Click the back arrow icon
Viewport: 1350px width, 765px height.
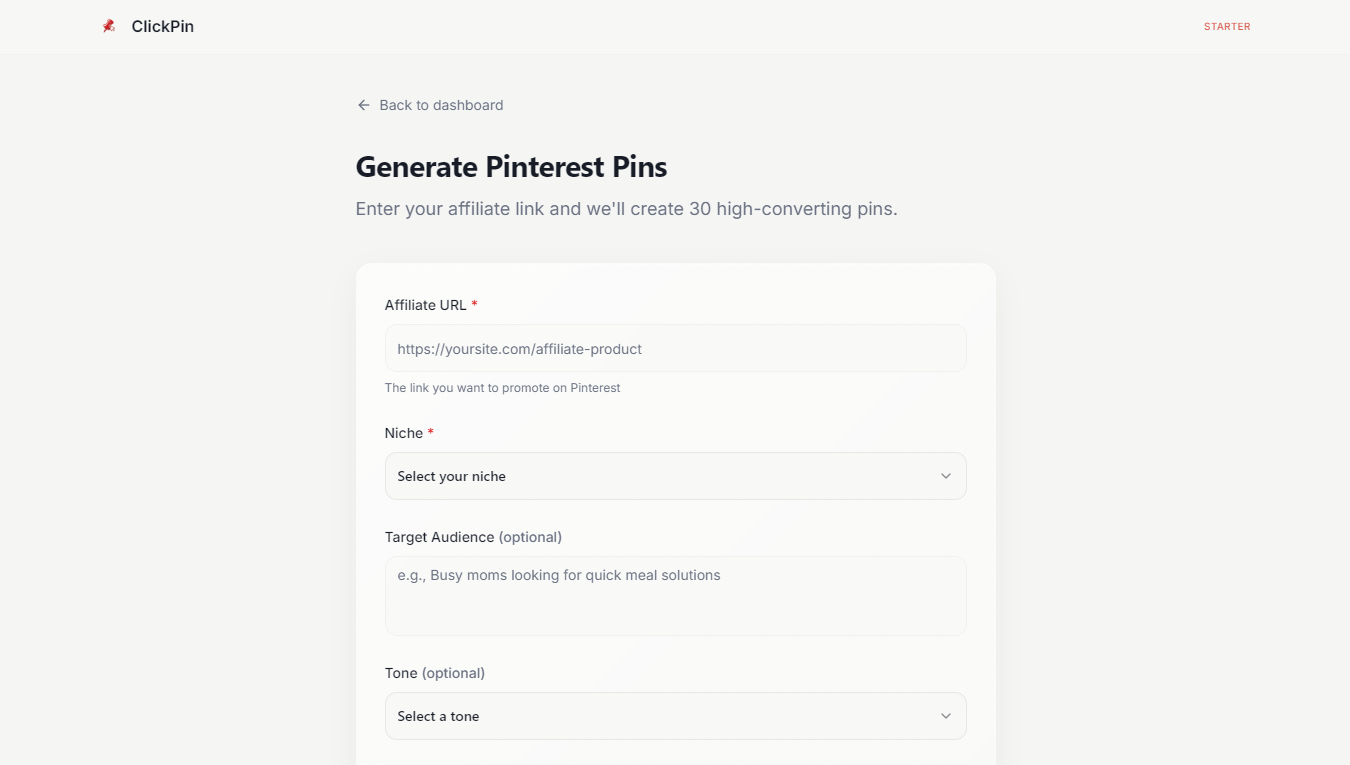click(x=363, y=105)
